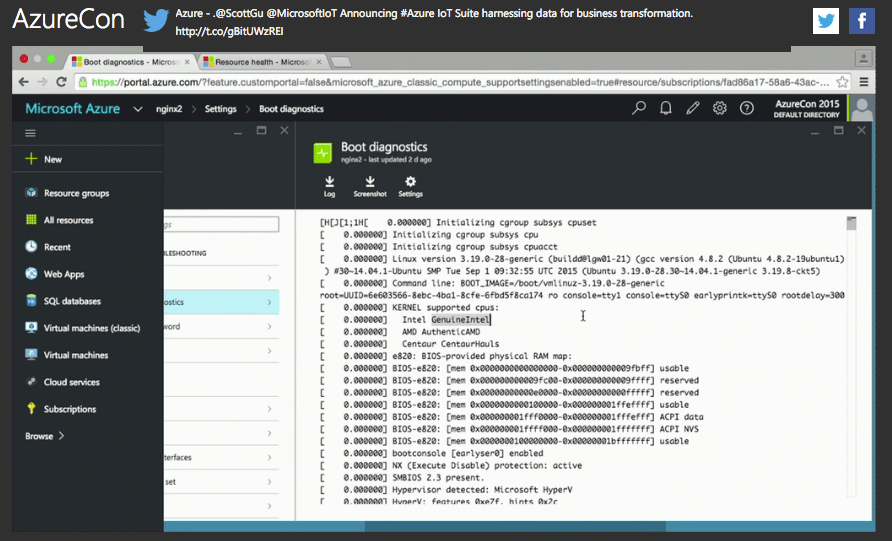Image resolution: width=892 pixels, height=541 pixels.
Task: Open notifications bell icon
Action: [x=666, y=108]
